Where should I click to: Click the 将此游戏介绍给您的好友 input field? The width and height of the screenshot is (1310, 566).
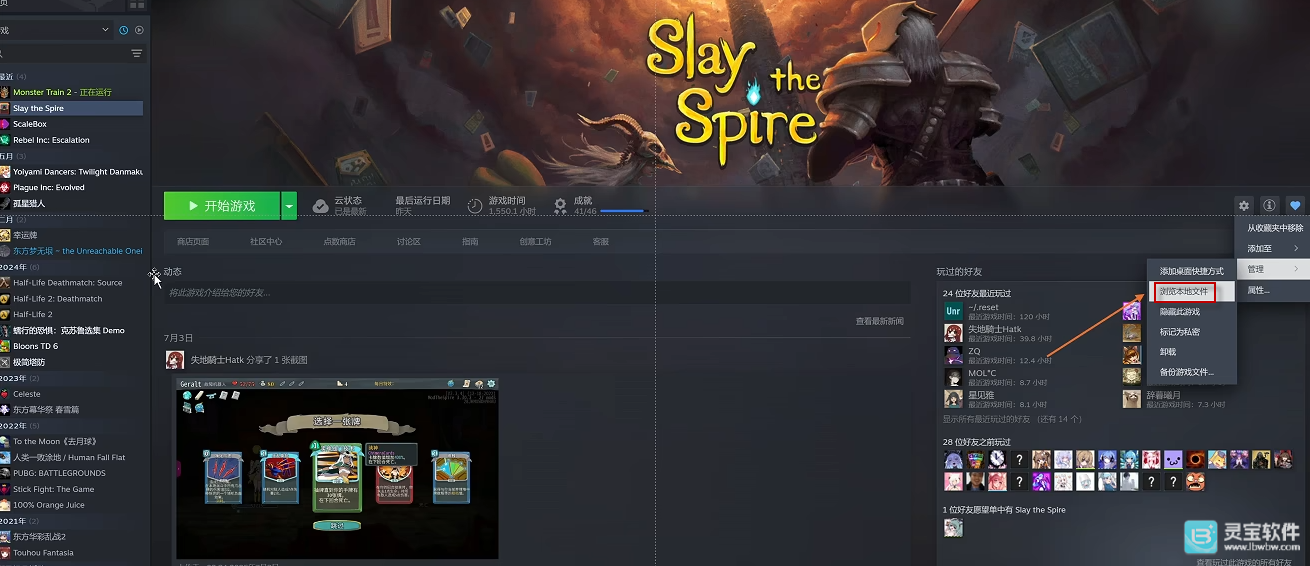pos(537,292)
